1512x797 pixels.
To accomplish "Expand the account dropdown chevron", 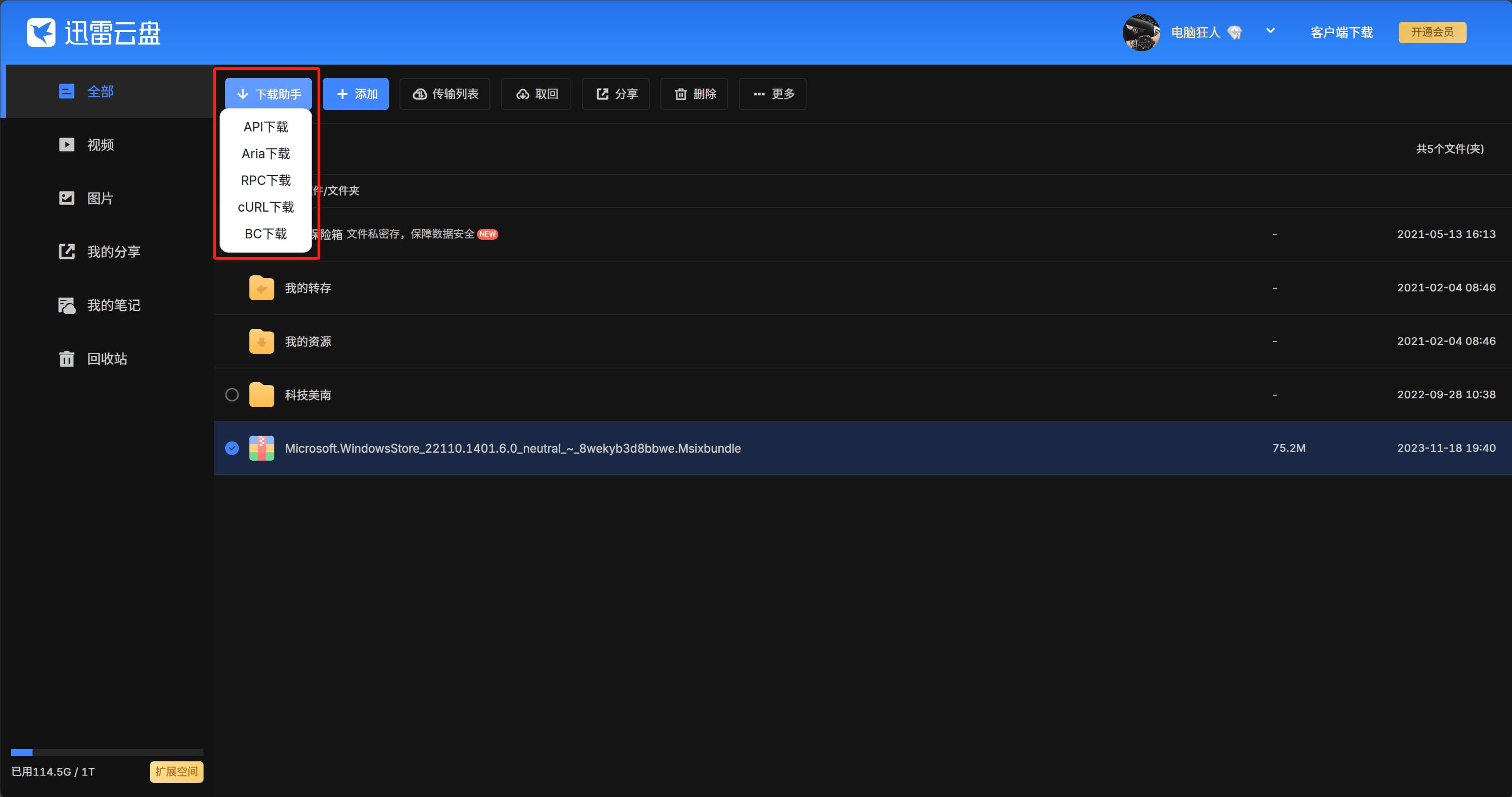I will click(x=1270, y=31).
